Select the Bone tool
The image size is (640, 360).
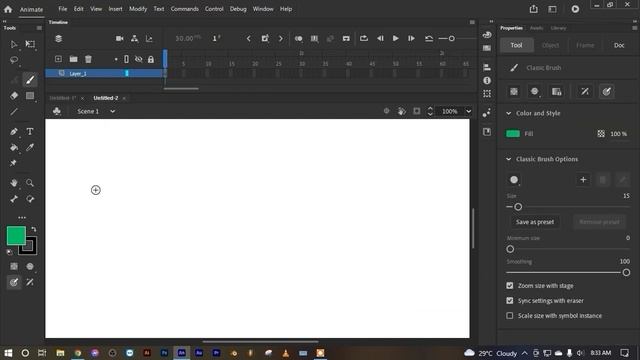click(13, 199)
